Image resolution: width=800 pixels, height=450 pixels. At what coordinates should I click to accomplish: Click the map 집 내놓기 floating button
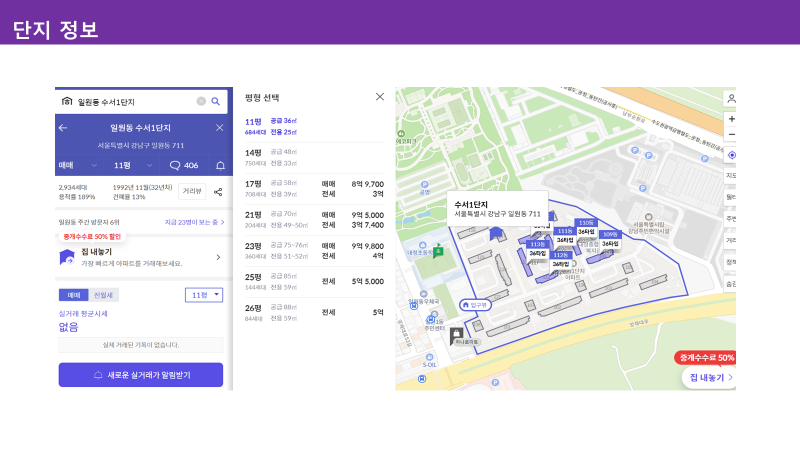[710, 378]
